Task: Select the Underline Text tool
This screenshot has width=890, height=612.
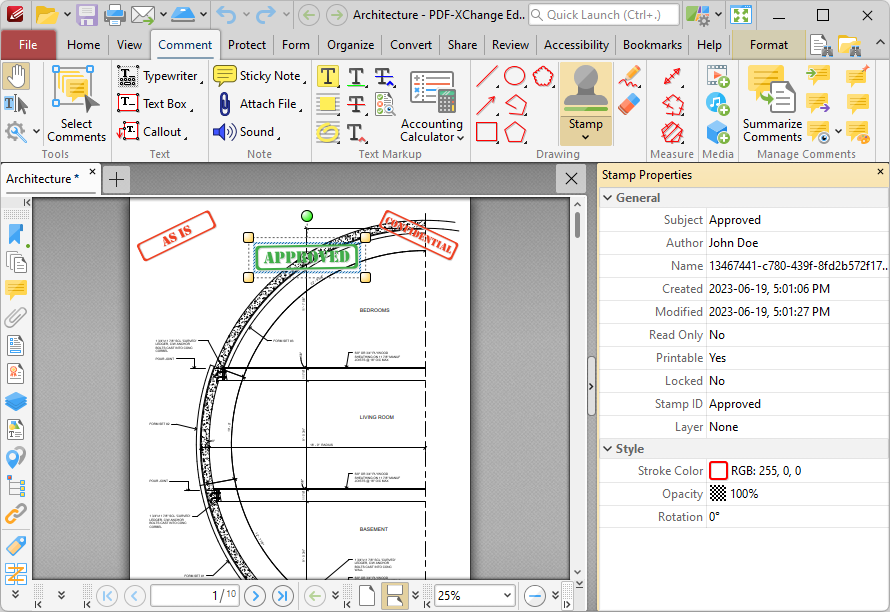Action: click(356, 76)
